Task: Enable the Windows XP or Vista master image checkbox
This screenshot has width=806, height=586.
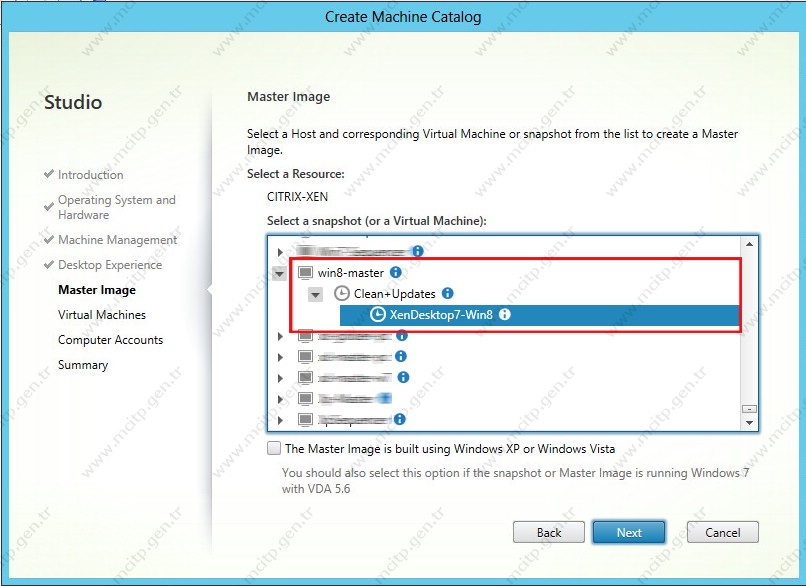Action: point(274,448)
